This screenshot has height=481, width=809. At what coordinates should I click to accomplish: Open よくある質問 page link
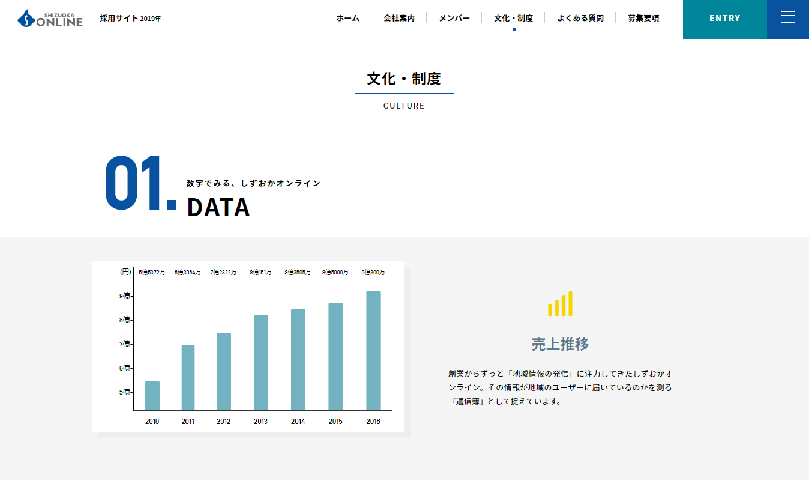point(580,18)
